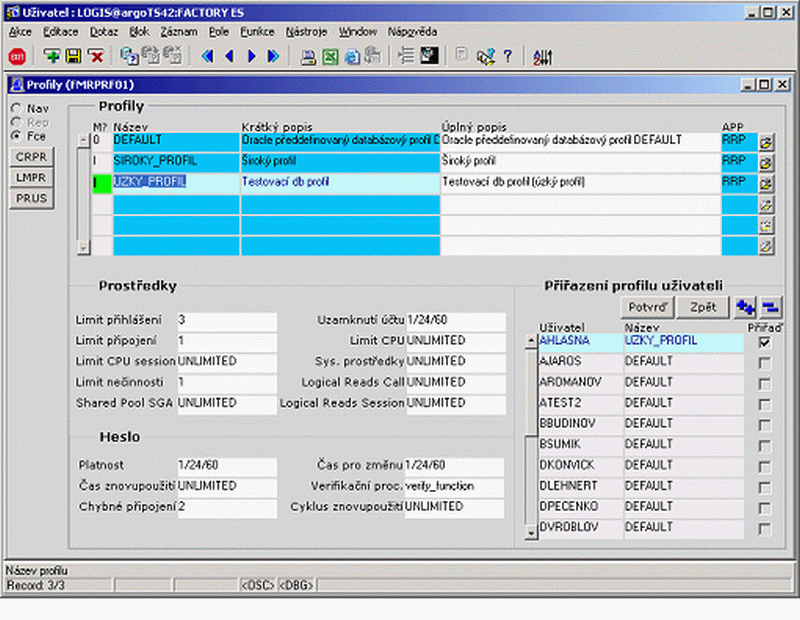This screenshot has height=620, width=800.
Task: Click the black square toolbar icon
Action: [x=429, y=56]
